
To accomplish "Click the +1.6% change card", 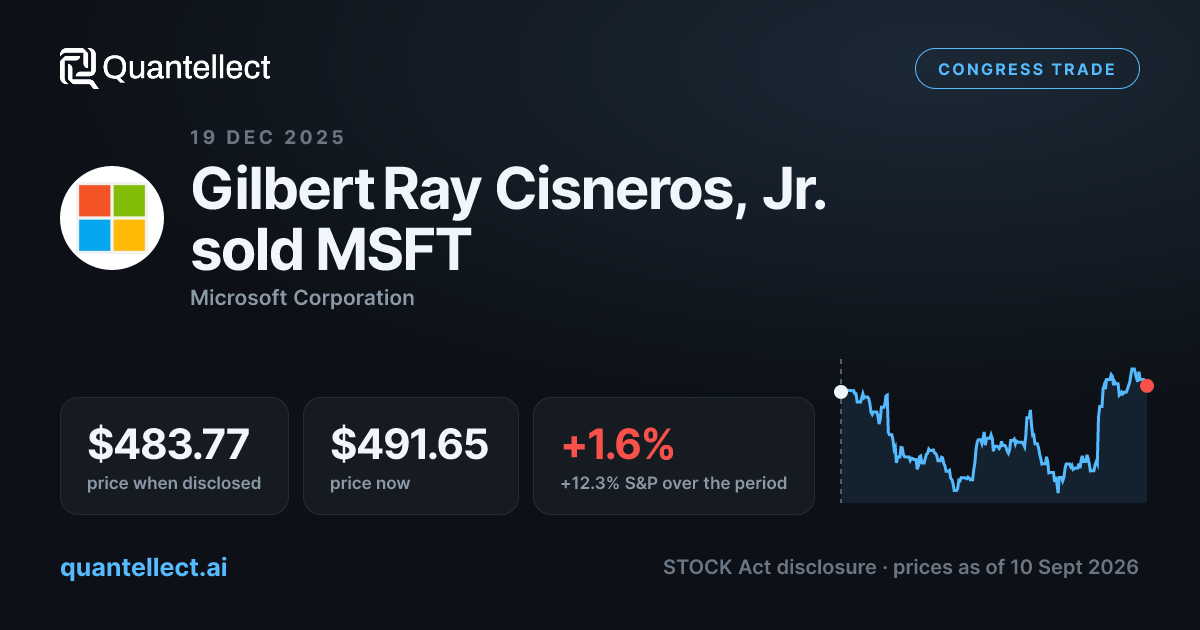I will click(x=674, y=456).
